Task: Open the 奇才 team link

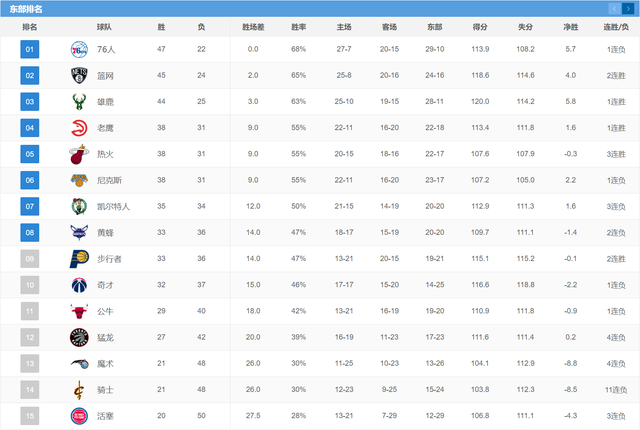Action: (105, 285)
